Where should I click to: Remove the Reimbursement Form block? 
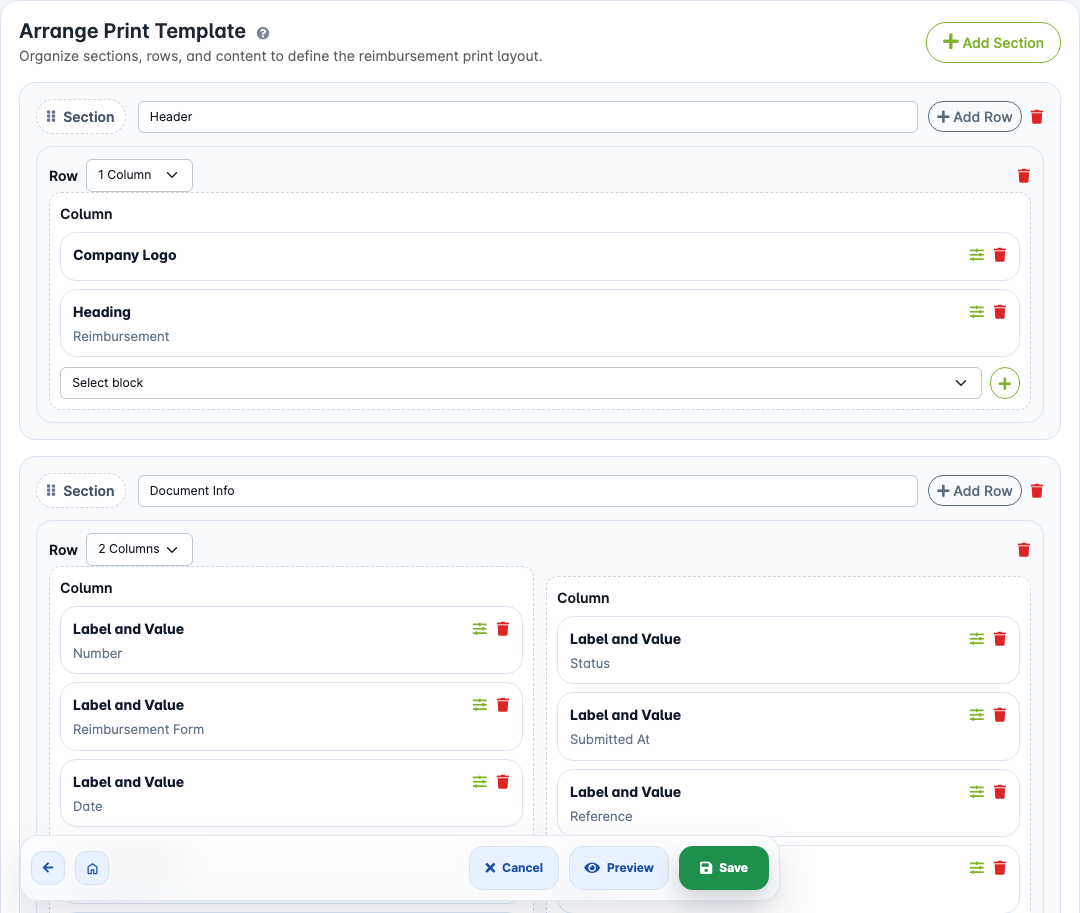(503, 704)
